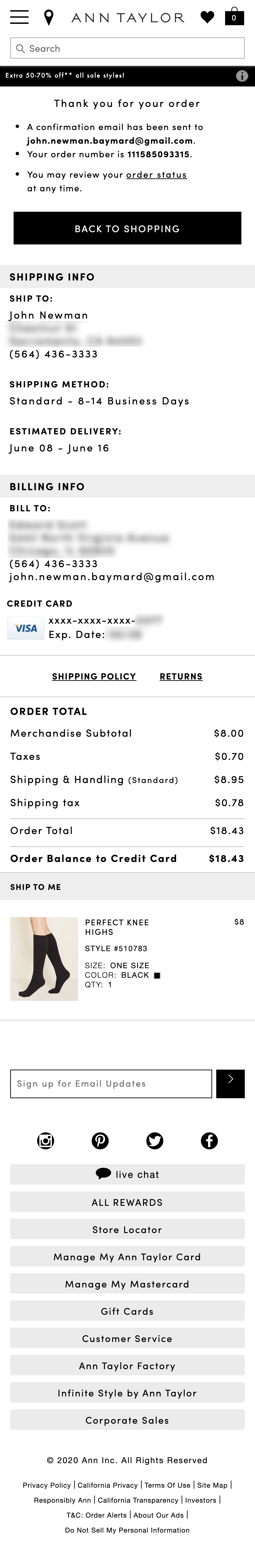Open the Gift Cards menu item
The width and height of the screenshot is (255, 1568).
tap(127, 1311)
